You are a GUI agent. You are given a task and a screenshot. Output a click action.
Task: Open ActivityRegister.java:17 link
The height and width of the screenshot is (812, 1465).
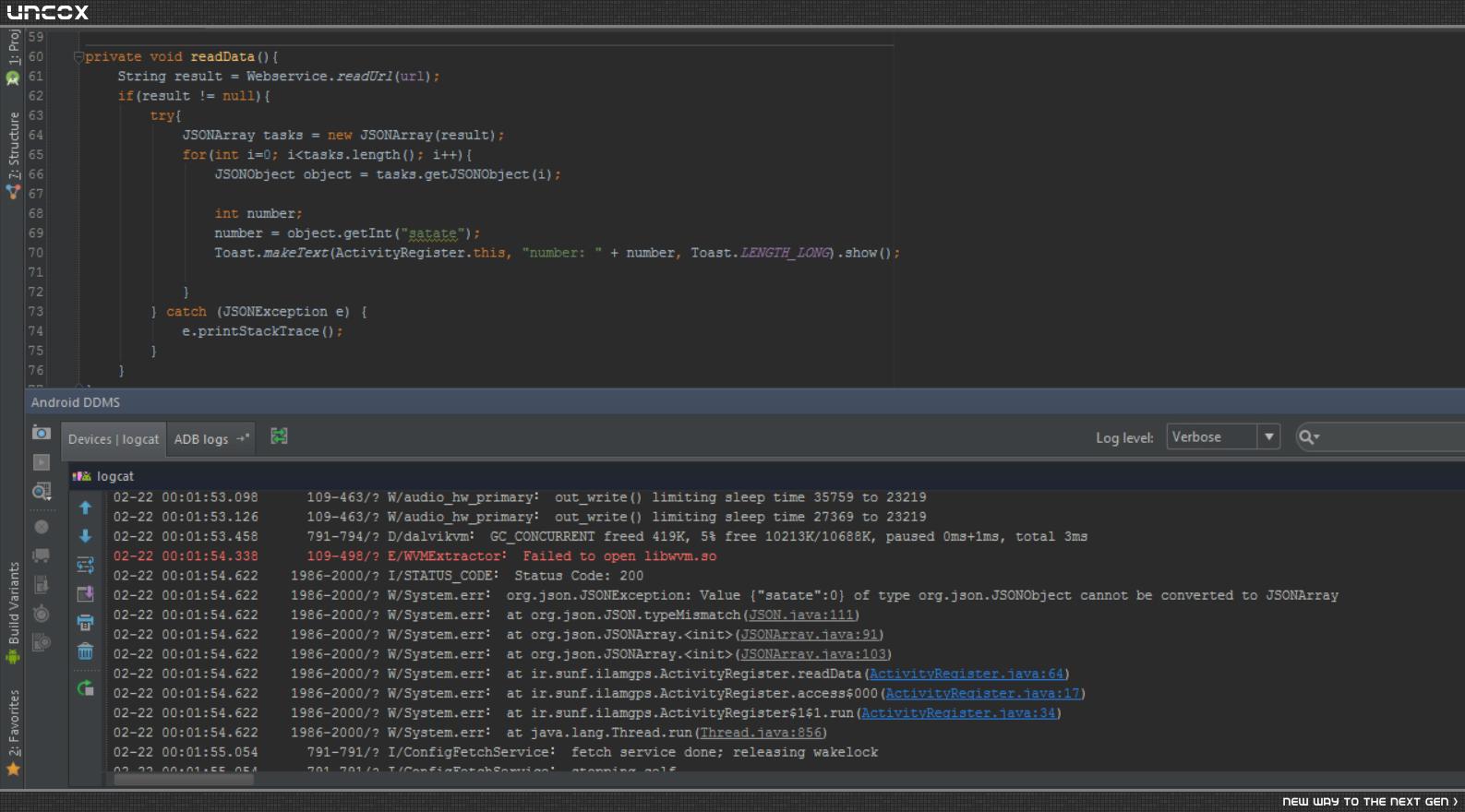(x=982, y=693)
